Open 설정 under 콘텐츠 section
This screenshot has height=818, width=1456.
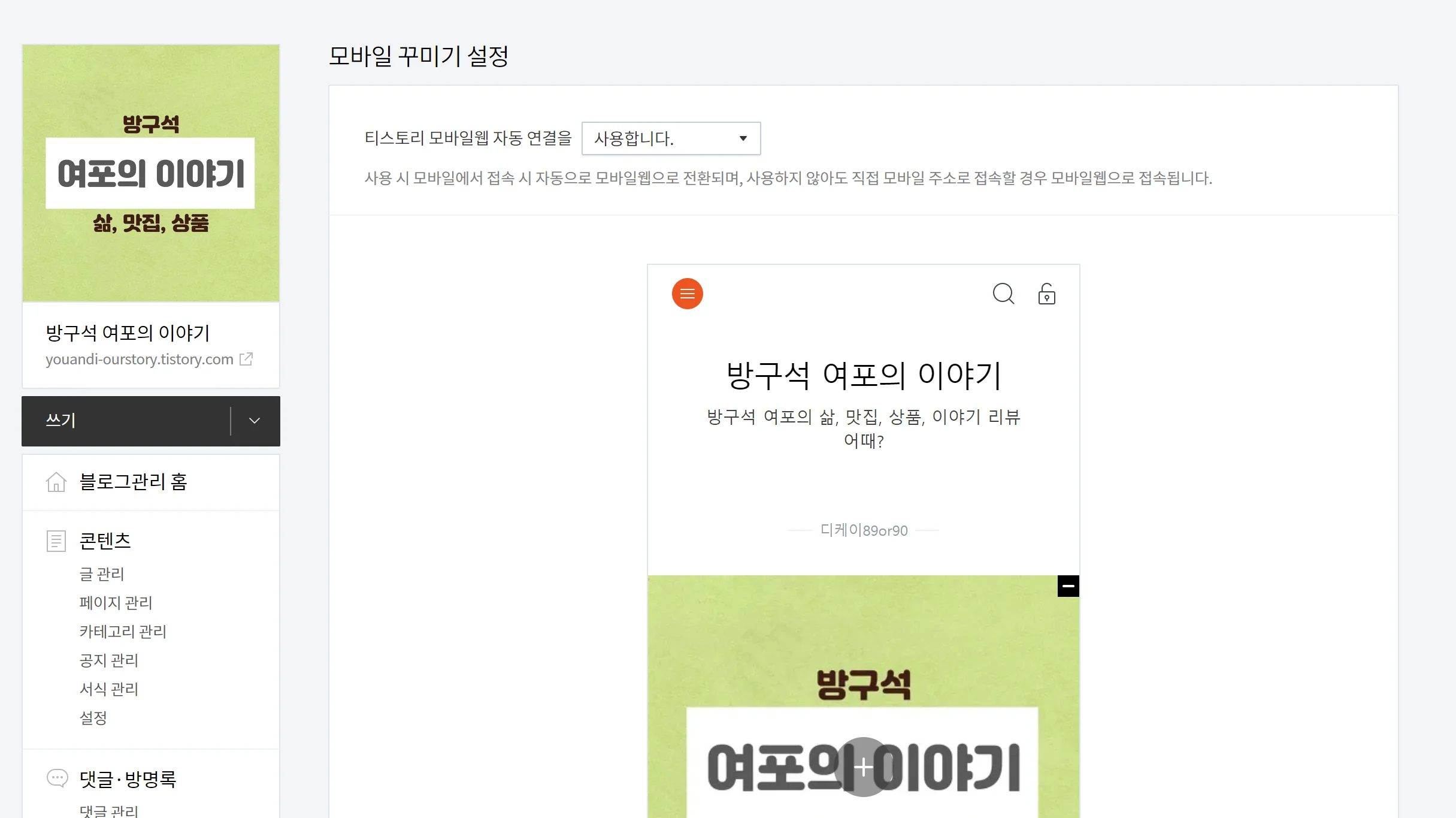click(93, 718)
